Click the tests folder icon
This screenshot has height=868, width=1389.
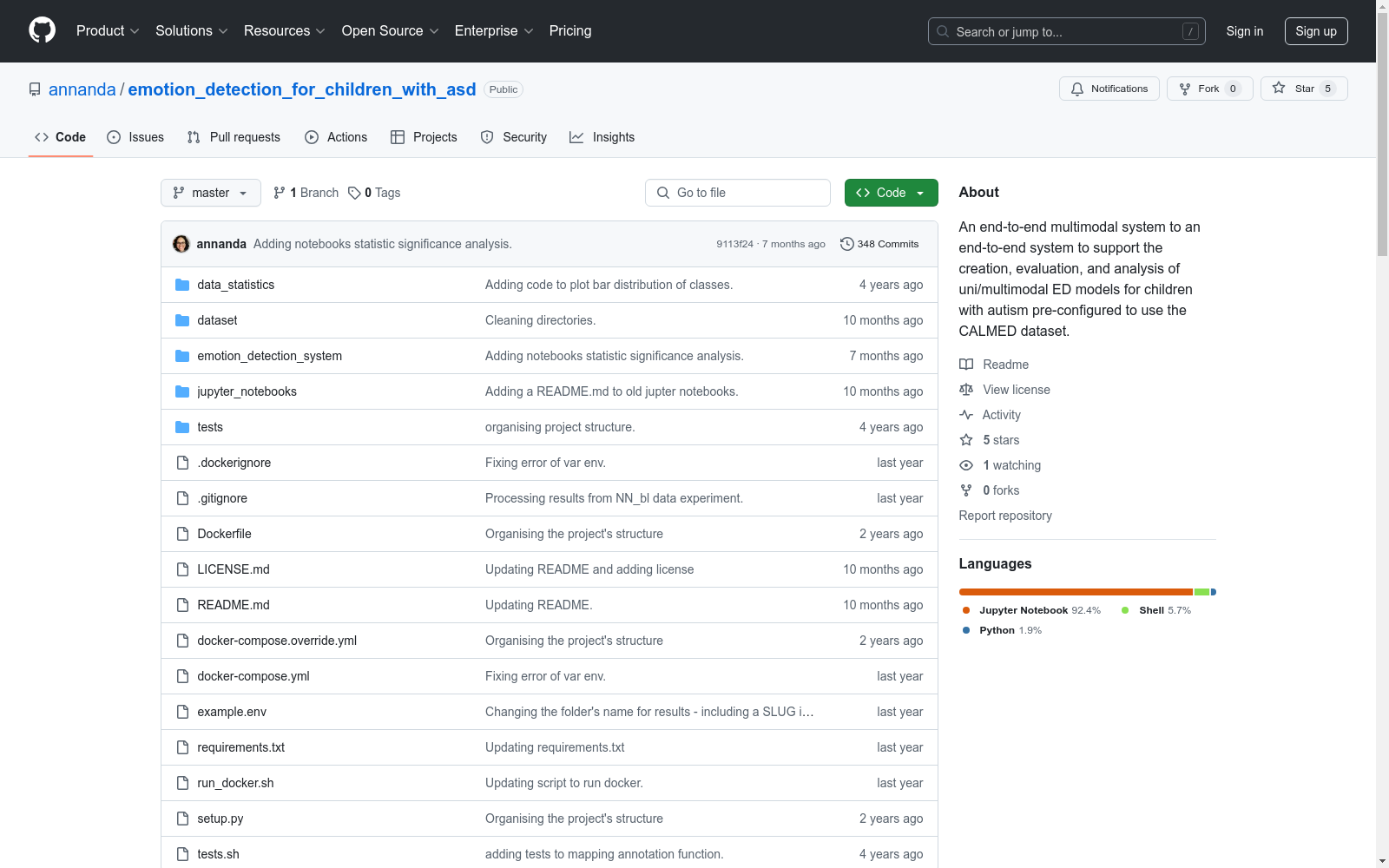coord(182,427)
